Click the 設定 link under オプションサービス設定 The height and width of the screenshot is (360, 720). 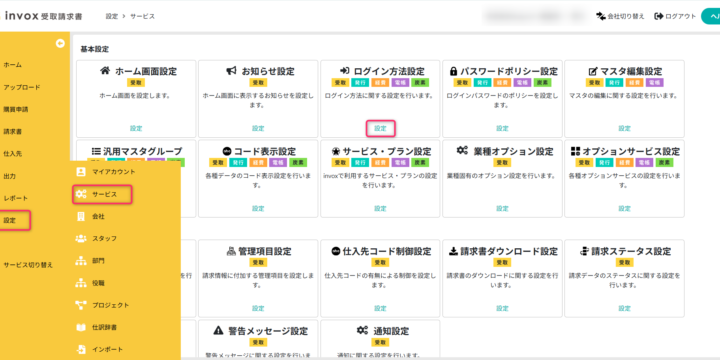click(624, 208)
